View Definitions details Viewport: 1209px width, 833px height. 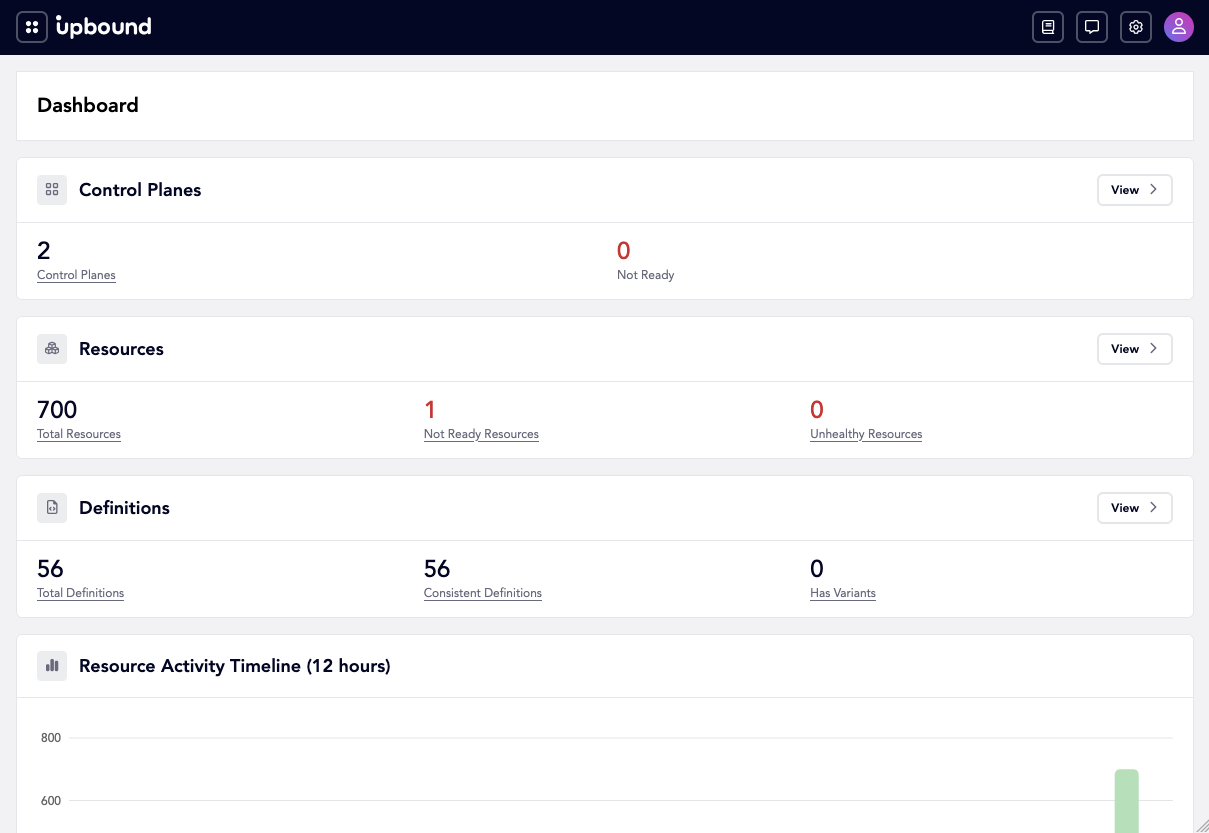1135,508
